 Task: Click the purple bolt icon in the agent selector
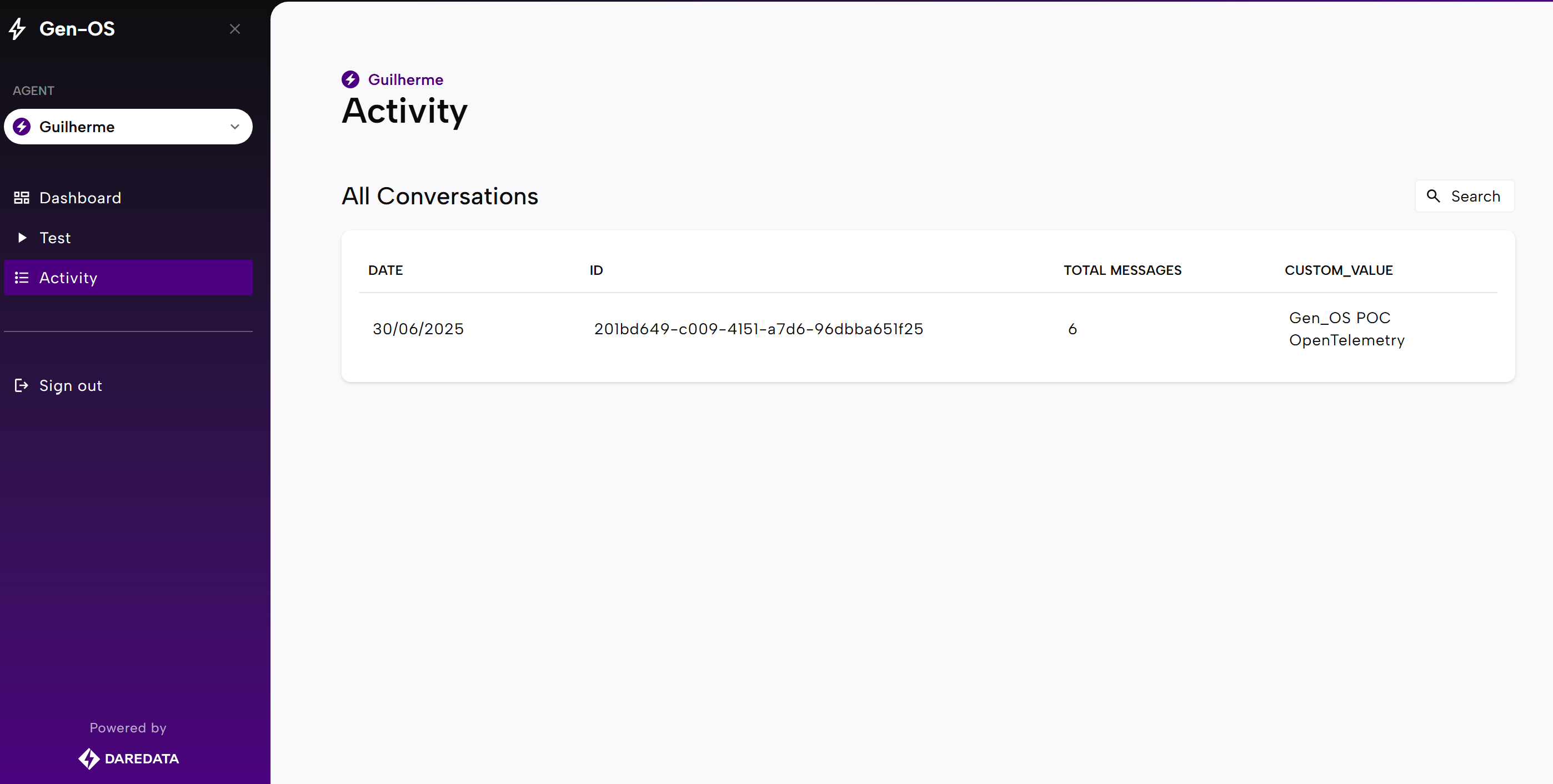tap(22, 127)
